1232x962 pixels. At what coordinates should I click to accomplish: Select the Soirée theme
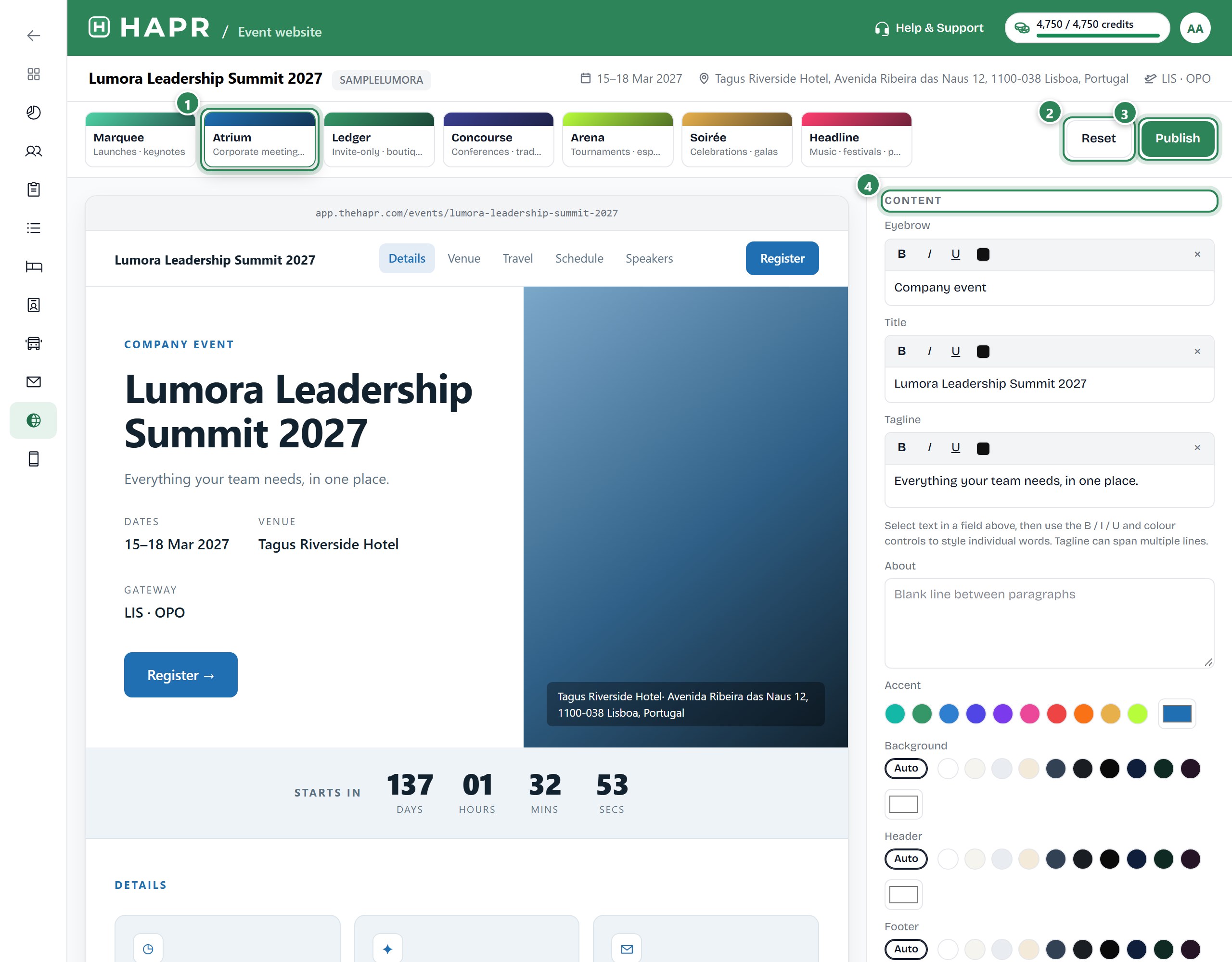pyautogui.click(x=737, y=139)
